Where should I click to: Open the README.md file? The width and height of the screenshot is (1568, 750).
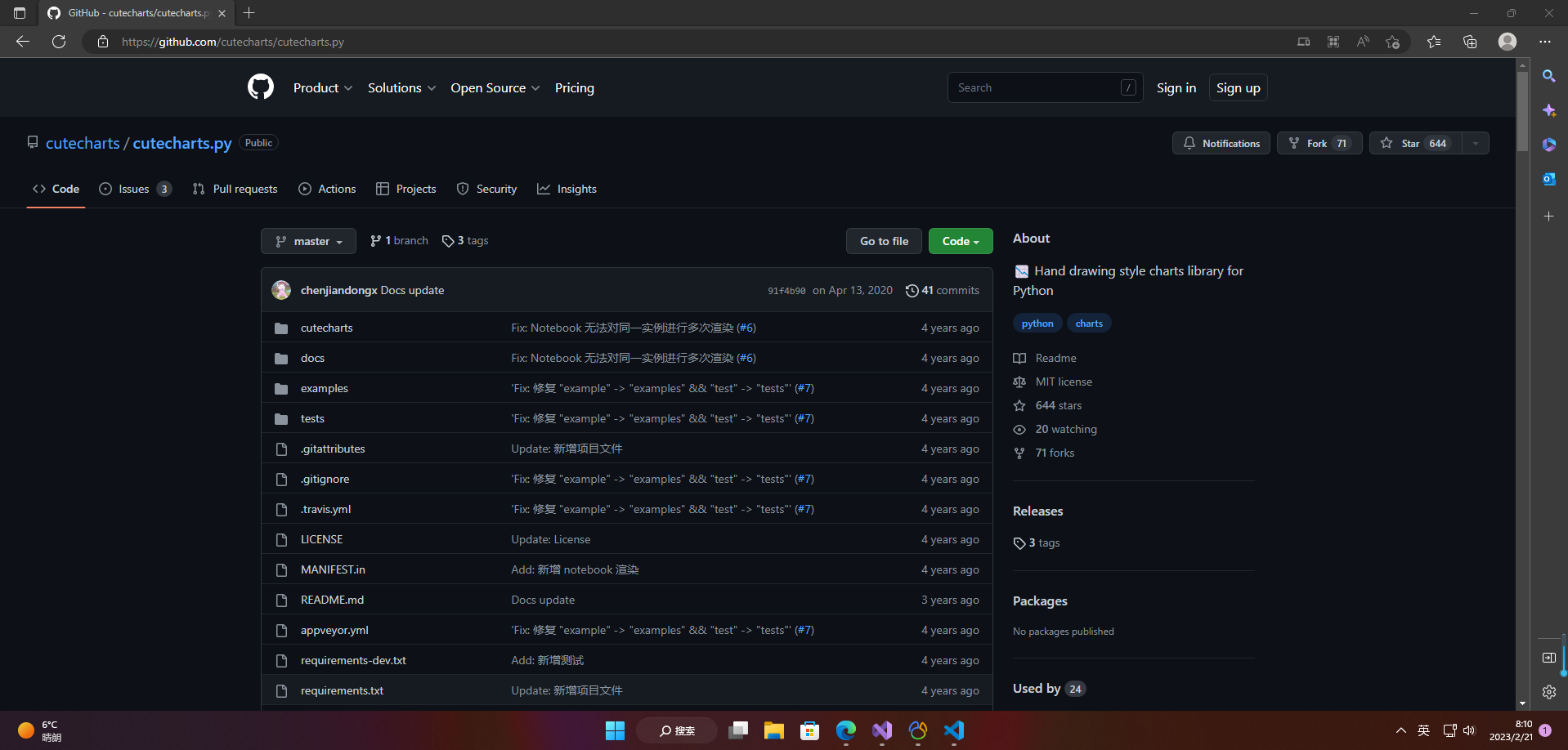(332, 600)
